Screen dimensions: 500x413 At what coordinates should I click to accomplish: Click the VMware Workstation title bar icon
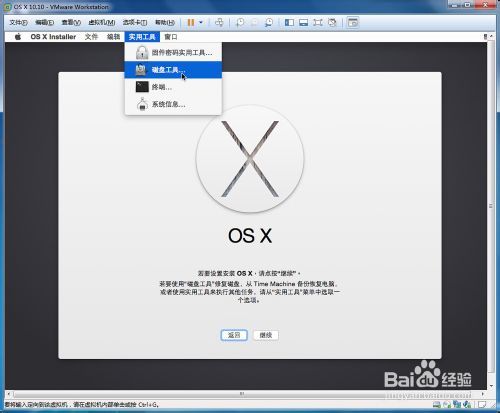point(7,6)
